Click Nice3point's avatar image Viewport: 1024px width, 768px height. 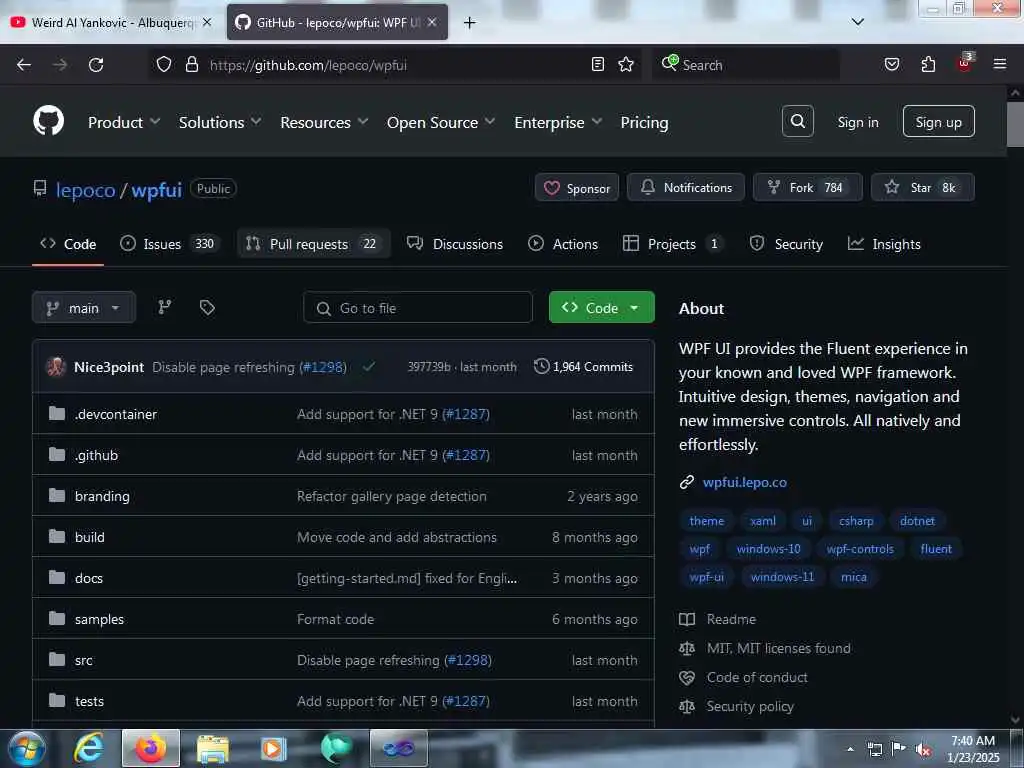pyautogui.click(x=56, y=366)
